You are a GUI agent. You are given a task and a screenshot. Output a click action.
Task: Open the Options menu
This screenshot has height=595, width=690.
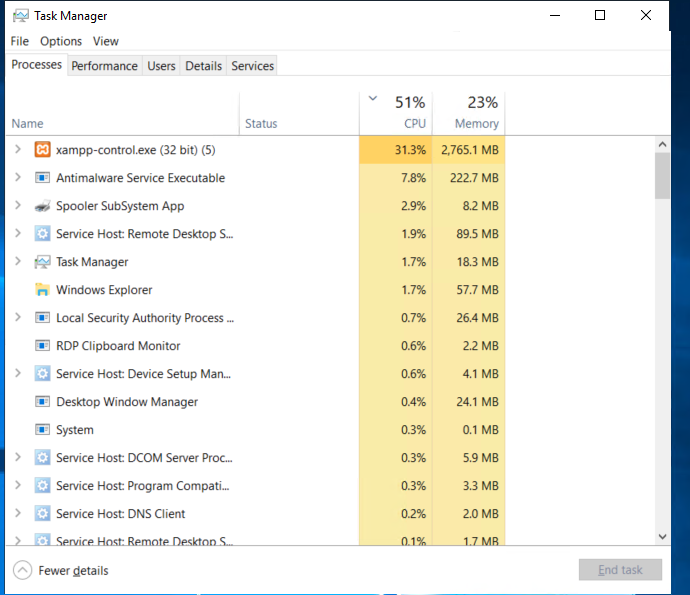click(x=61, y=41)
